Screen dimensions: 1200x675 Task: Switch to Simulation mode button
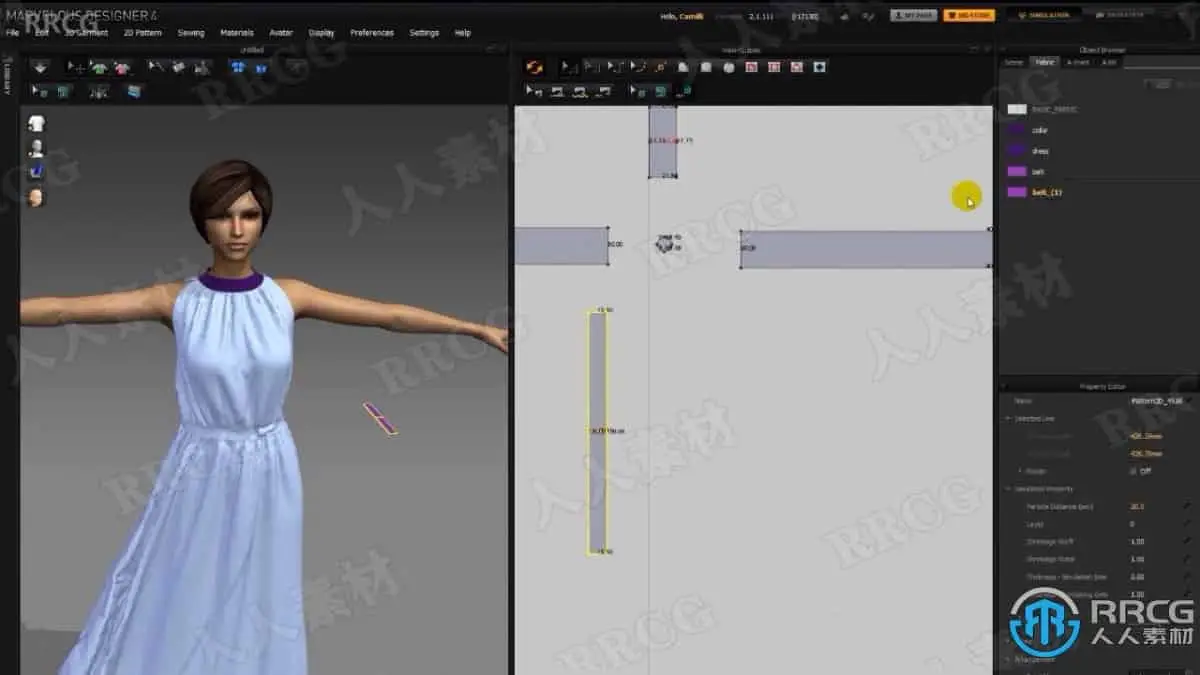[x=1044, y=15]
